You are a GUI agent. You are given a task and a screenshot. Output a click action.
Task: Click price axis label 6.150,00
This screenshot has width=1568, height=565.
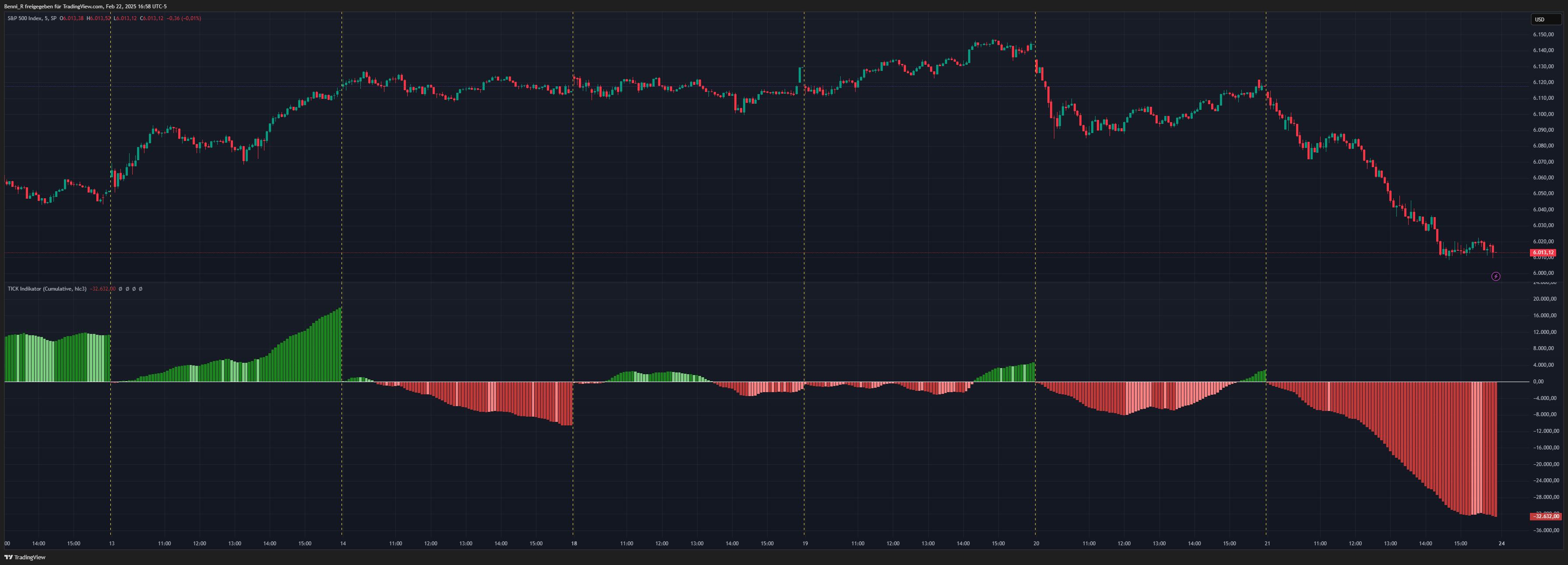click(x=1543, y=35)
